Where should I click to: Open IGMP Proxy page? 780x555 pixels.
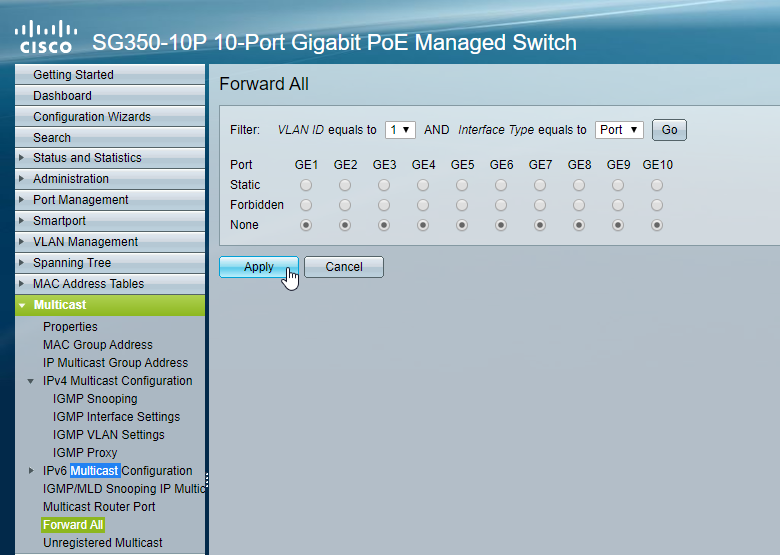click(85, 453)
